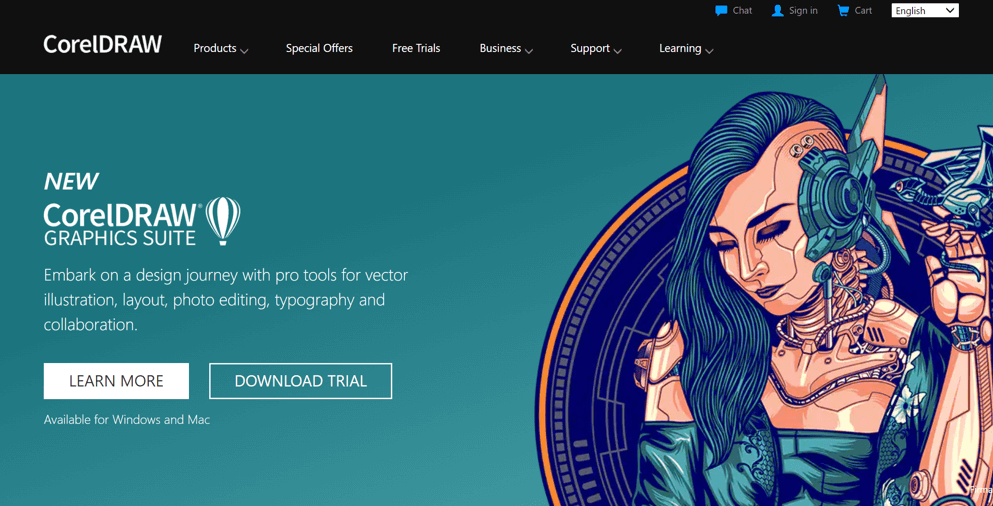Click 'Available for Windows and Mac' text
Screen dimensions: 993x506
(127, 420)
